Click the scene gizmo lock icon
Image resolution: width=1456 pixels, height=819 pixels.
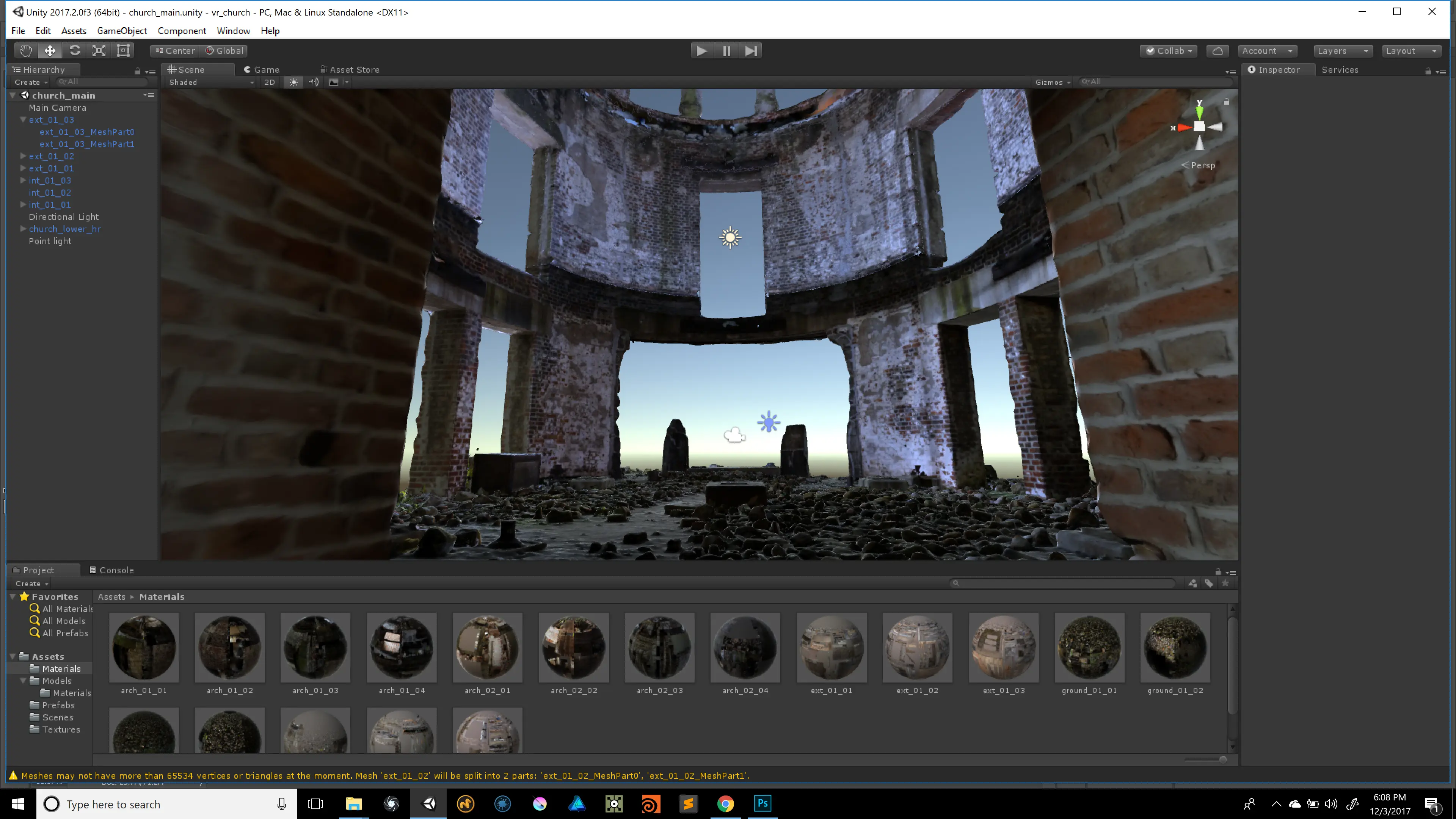1227,102
